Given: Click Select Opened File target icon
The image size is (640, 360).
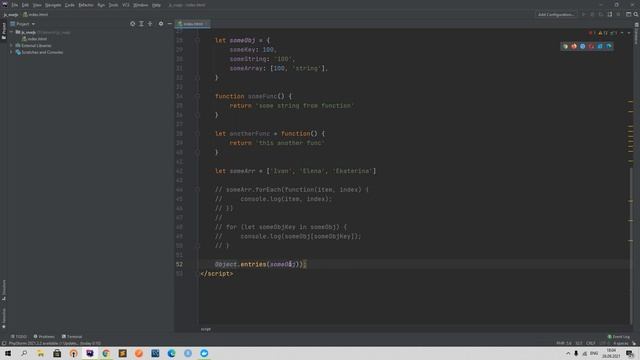Looking at the screenshot, I should pyautogui.click(x=133, y=24).
